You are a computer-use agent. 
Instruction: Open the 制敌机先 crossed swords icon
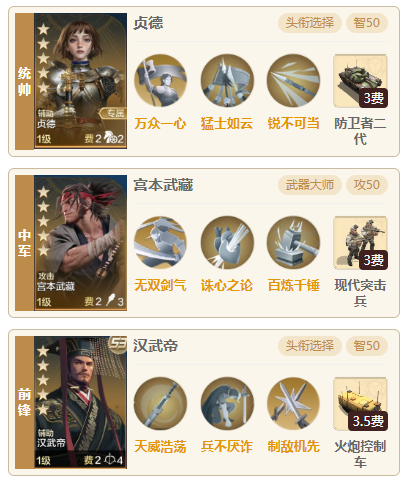(x=293, y=404)
